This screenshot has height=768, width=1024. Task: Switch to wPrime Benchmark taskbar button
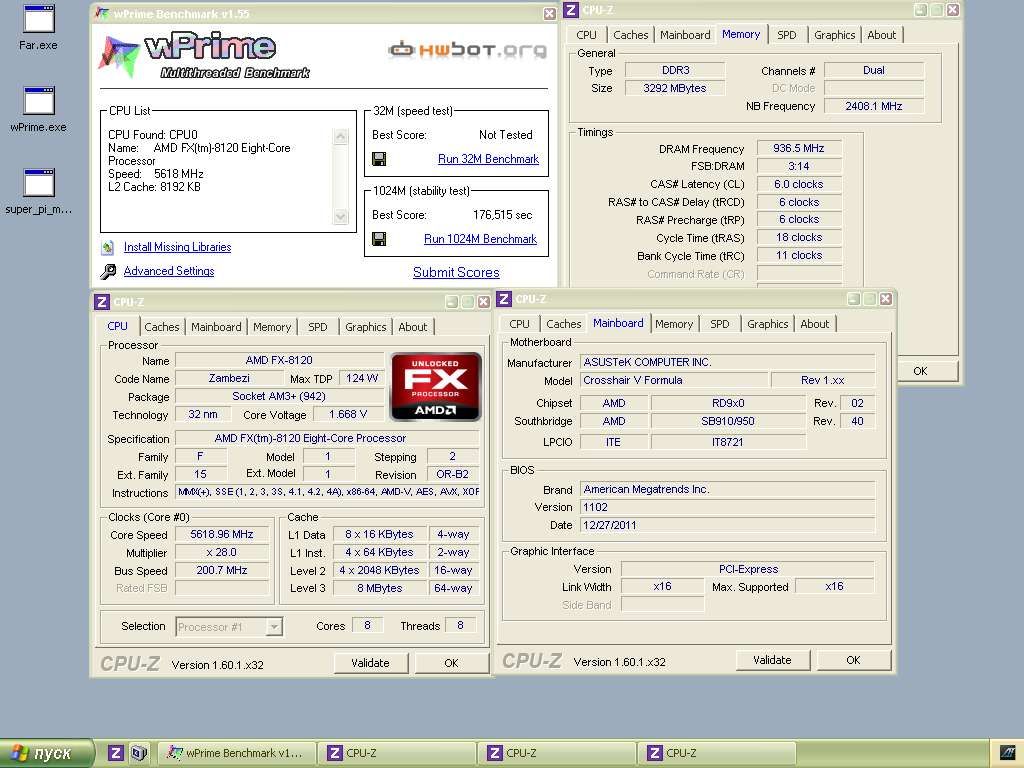(x=238, y=753)
